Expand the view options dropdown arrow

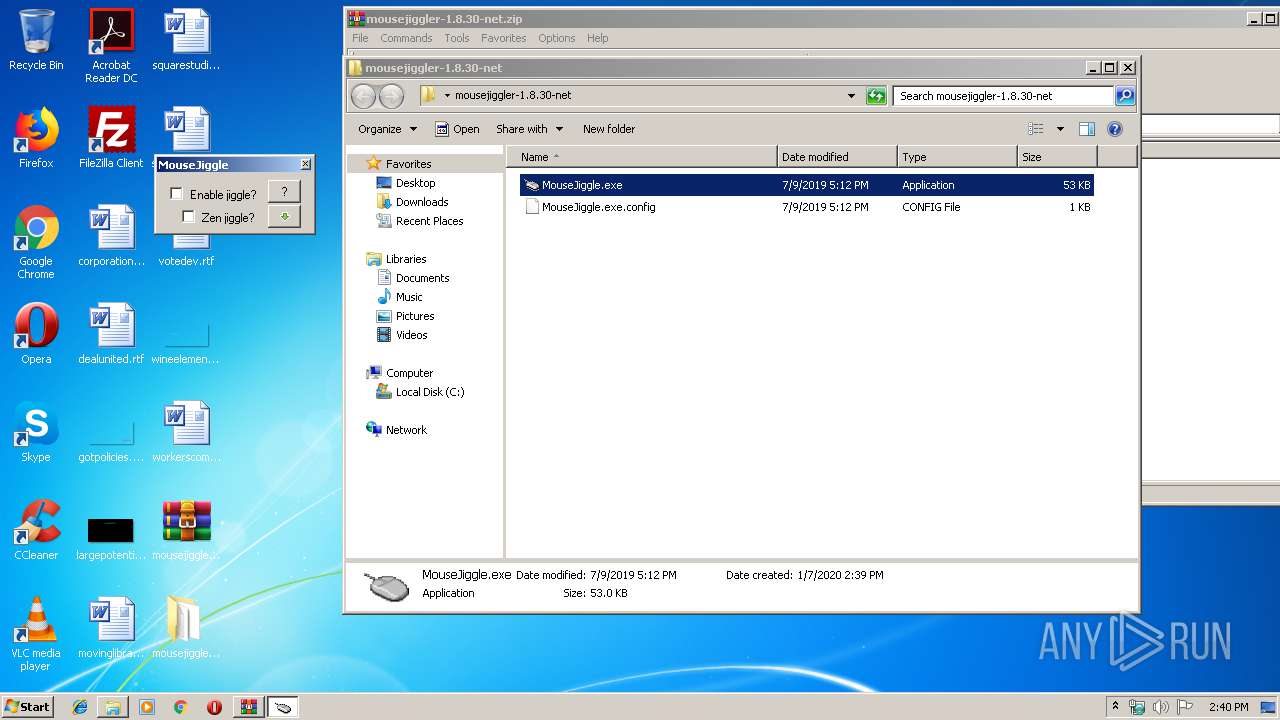pyautogui.click(x=1060, y=129)
